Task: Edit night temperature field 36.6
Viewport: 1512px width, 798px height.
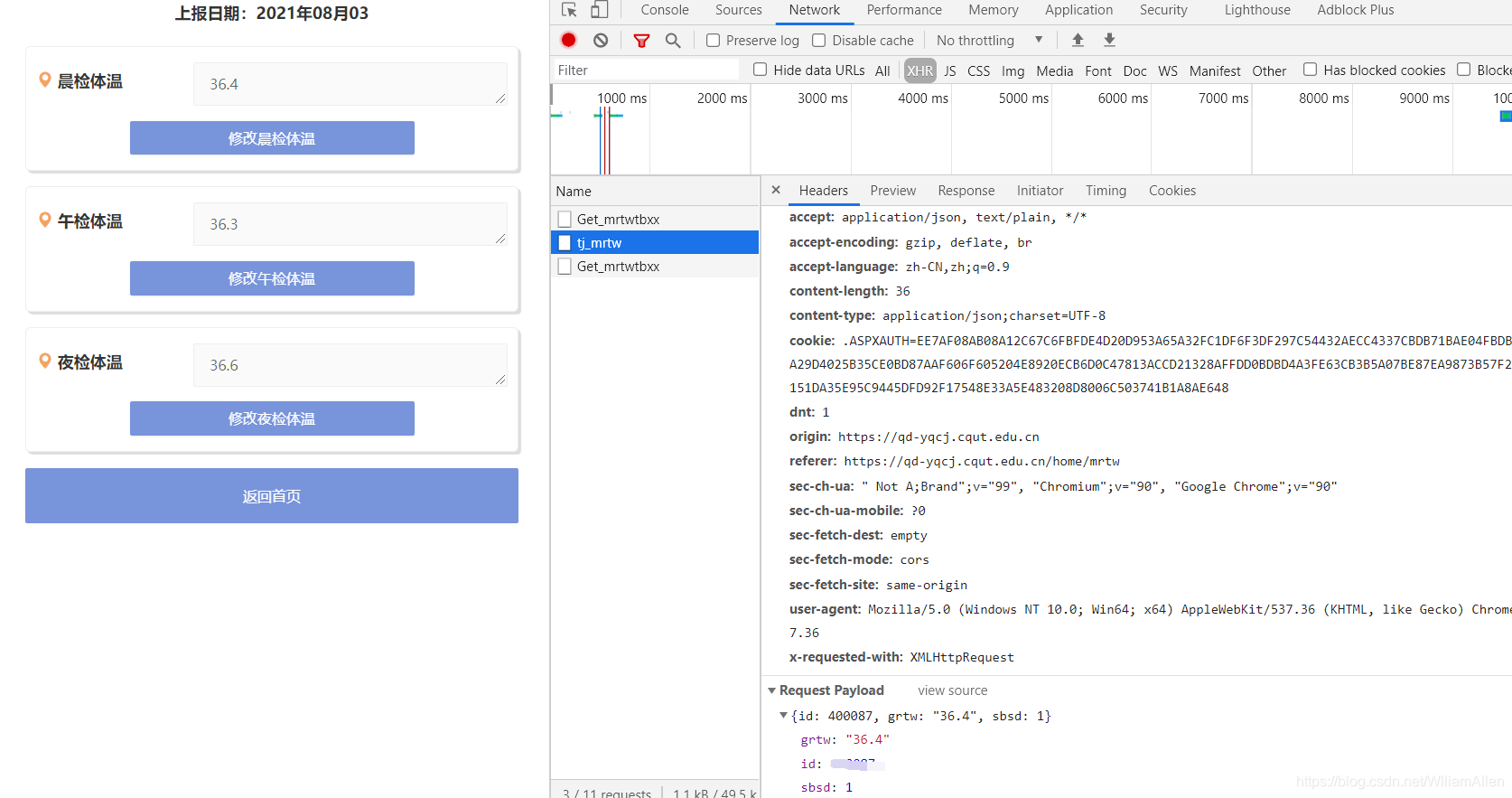Action: (350, 365)
